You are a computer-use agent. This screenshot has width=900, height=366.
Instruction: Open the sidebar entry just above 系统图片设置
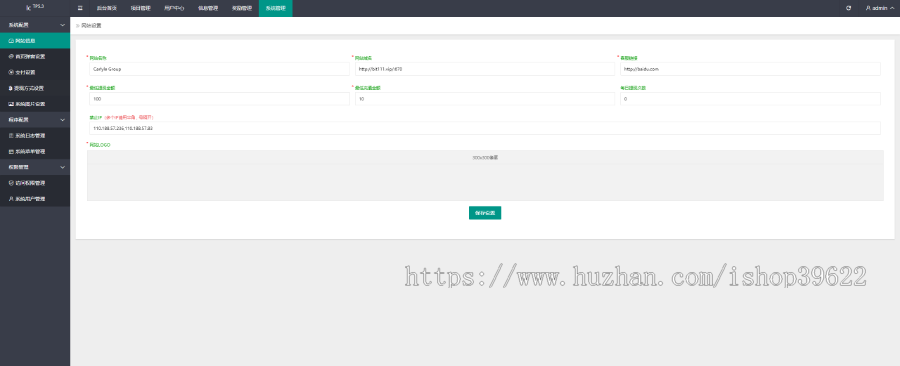click(35, 88)
